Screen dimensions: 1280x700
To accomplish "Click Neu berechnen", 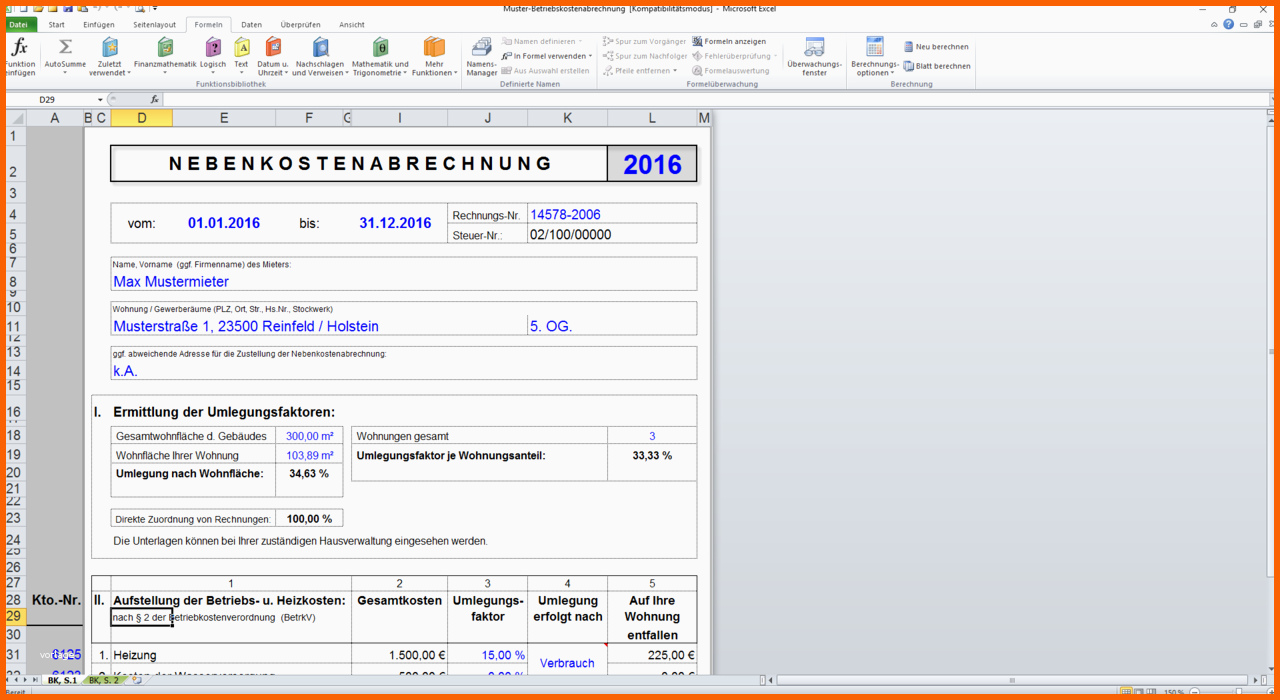I will coord(936,47).
